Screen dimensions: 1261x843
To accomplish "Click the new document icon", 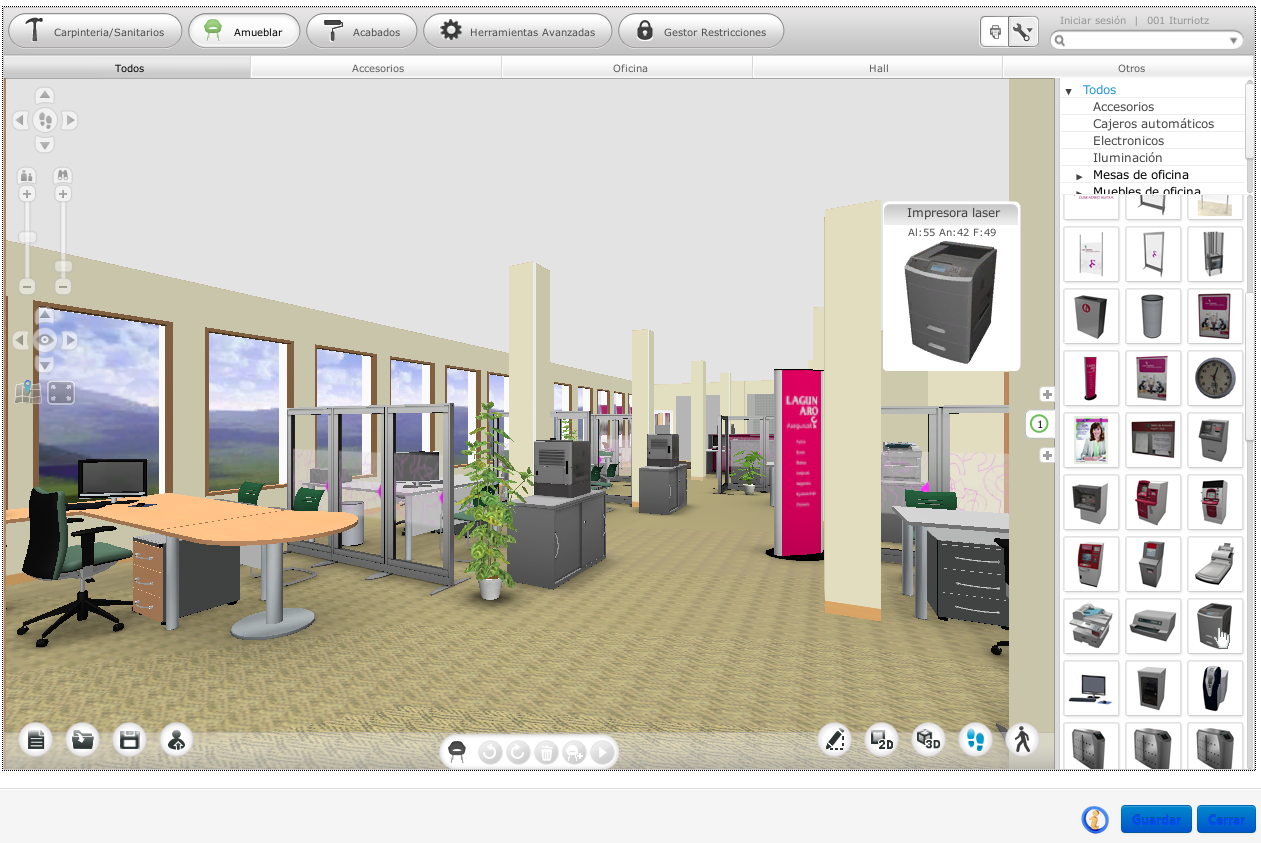I will pos(36,741).
